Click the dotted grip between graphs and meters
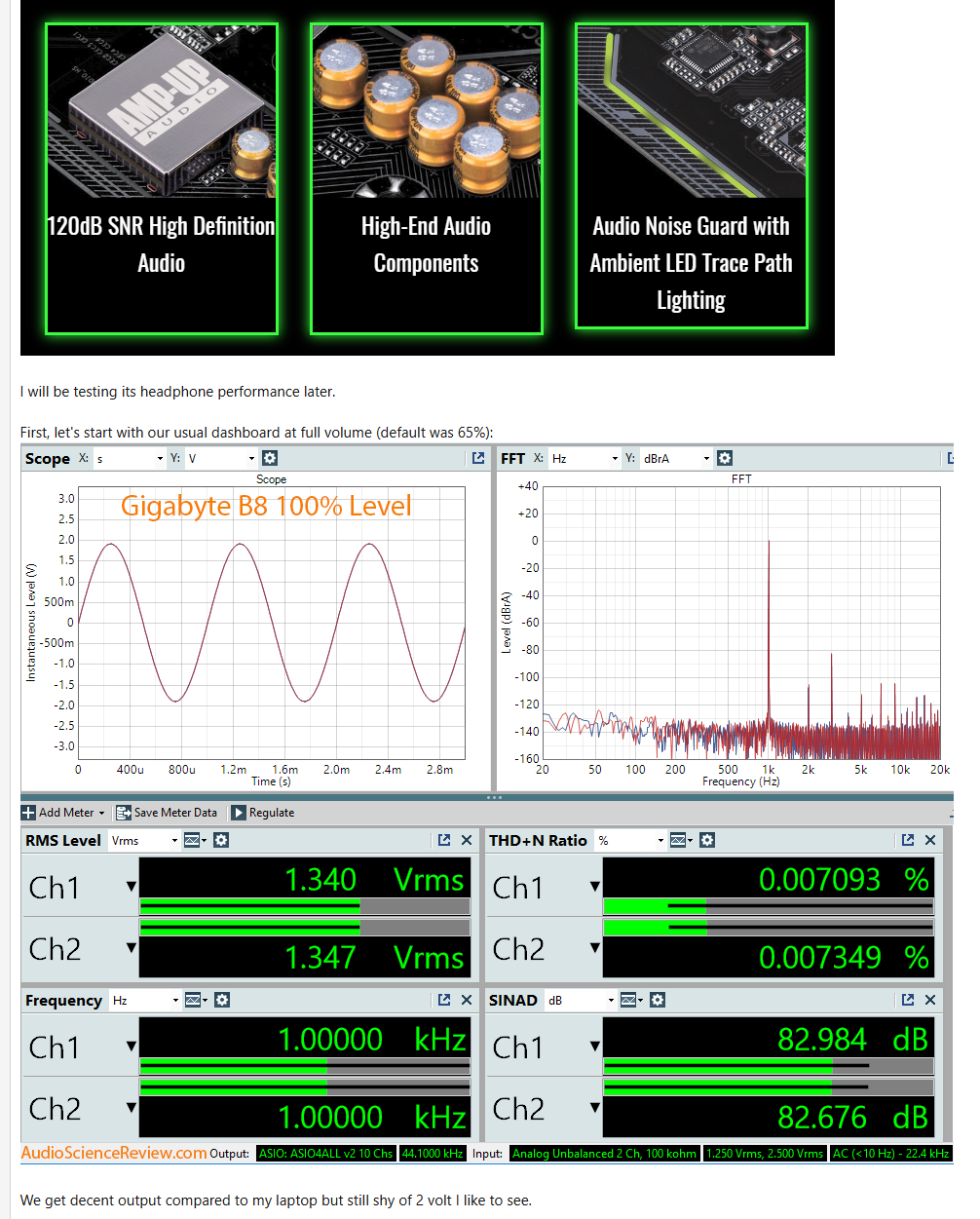 tap(494, 797)
